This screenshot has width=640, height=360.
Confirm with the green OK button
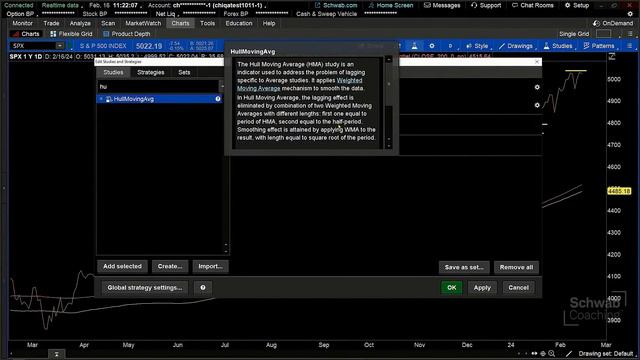451,287
